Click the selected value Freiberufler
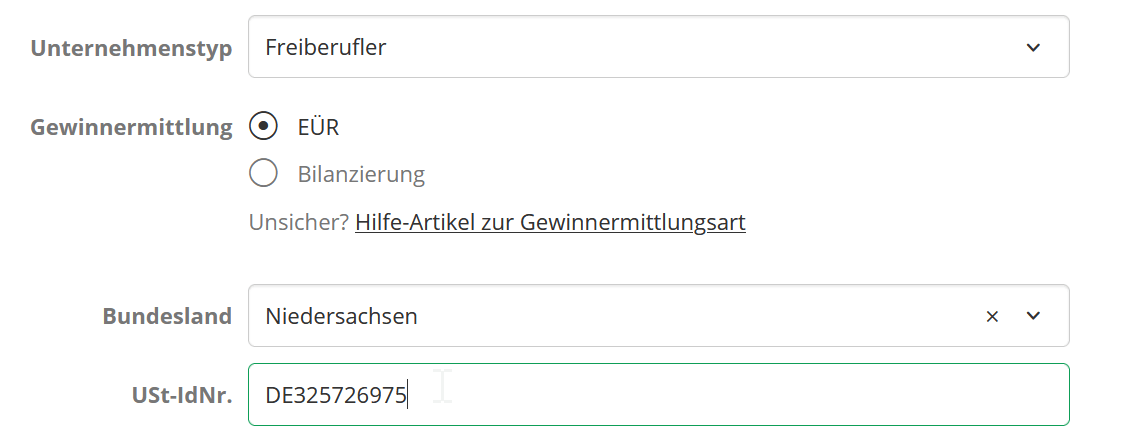 [326, 47]
